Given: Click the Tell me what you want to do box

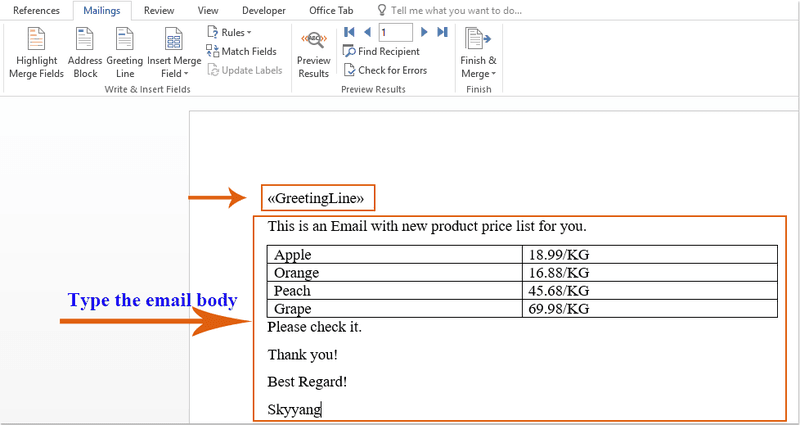Looking at the screenshot, I should (x=456, y=10).
